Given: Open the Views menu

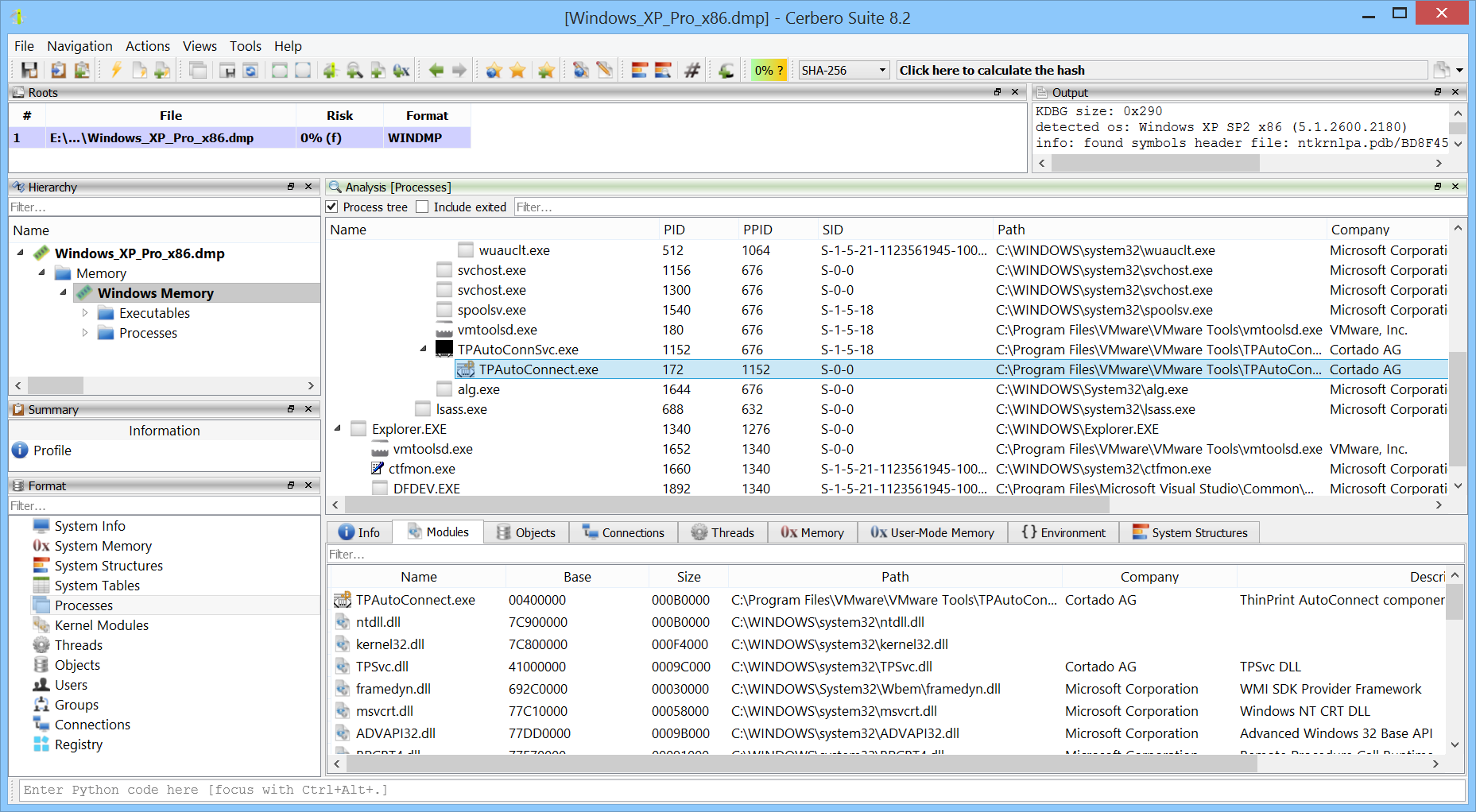Looking at the screenshot, I should click(x=200, y=46).
